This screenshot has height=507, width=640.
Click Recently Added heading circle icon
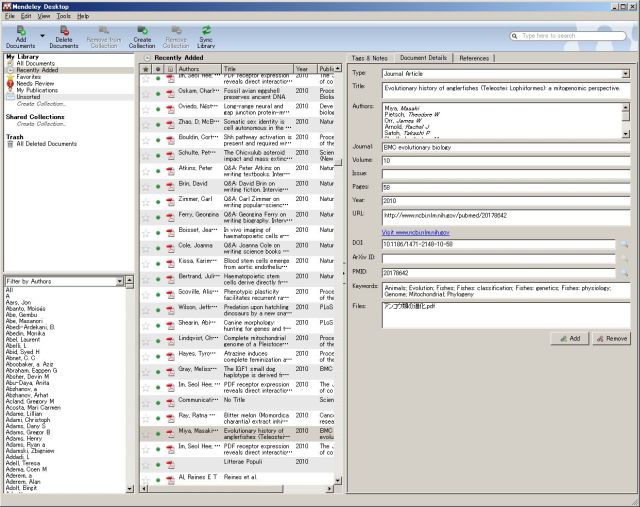(147, 58)
